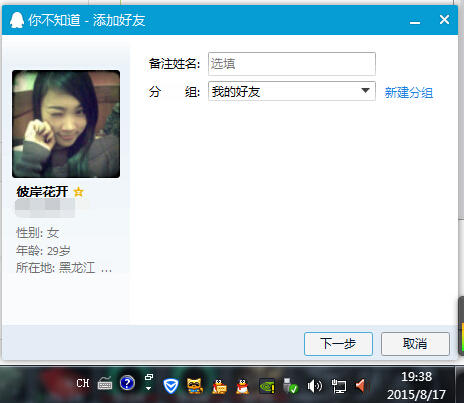464x403 pixels.
Task: Open the 我的好友 group combo box
Action: point(292,91)
